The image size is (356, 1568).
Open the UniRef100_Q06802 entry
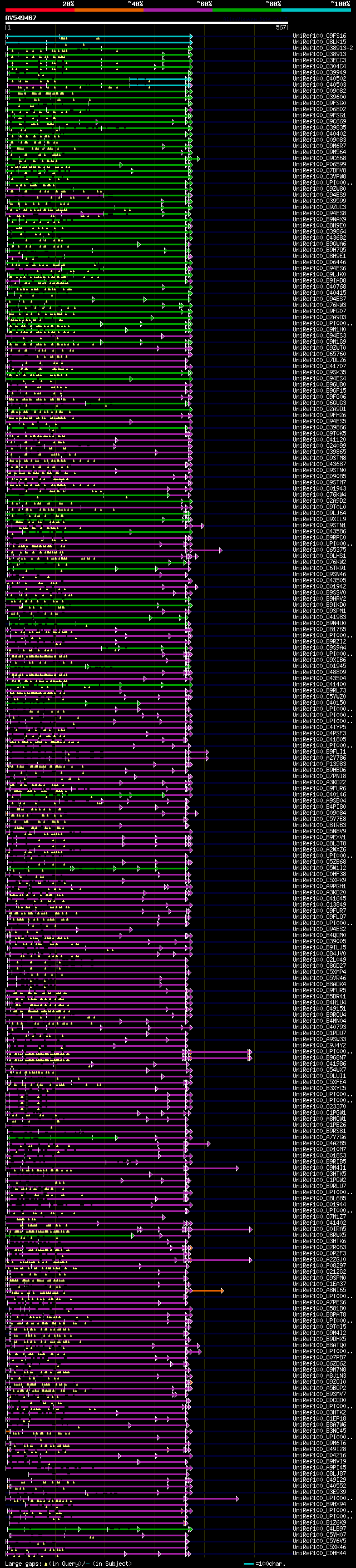point(319,109)
